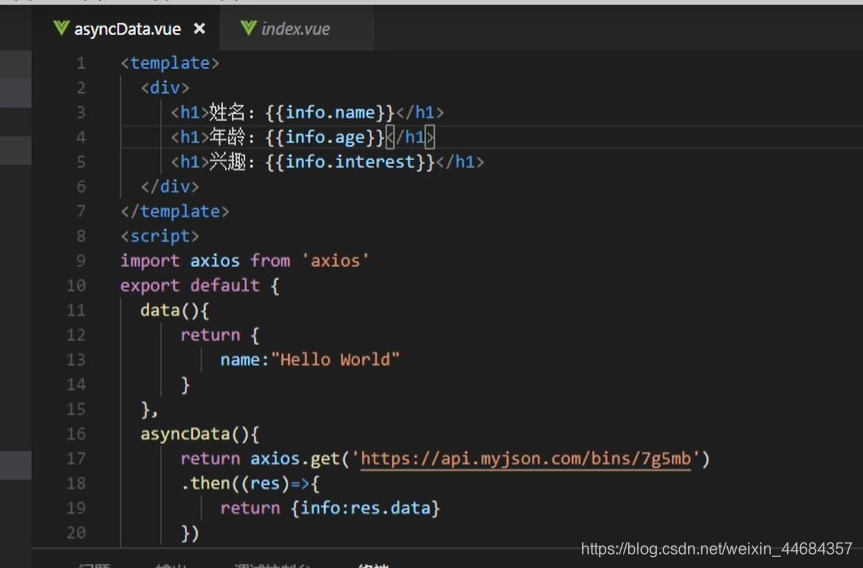The image size is (863, 568).
Task: Click line number 10 in gutter
Action: coord(76,286)
